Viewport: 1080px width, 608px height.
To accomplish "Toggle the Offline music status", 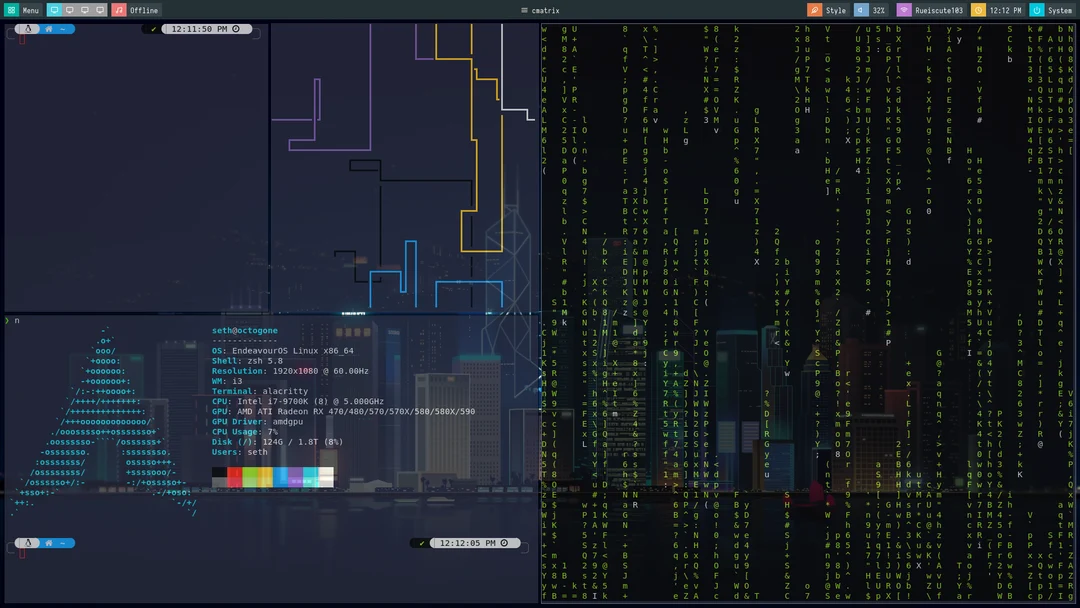I will [143, 9].
